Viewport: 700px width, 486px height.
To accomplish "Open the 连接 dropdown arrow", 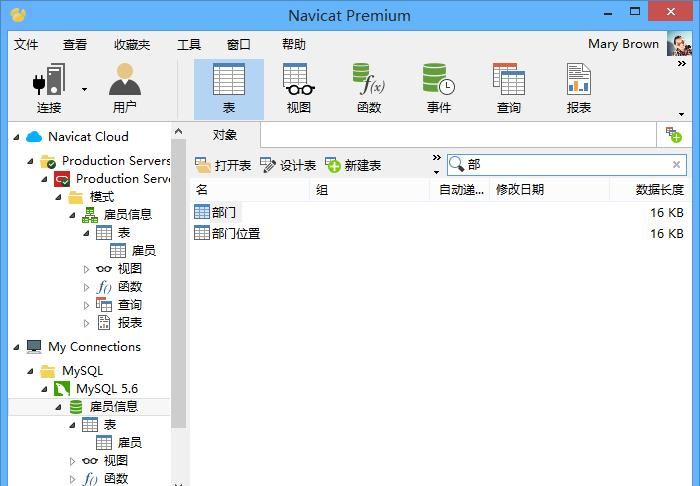I will pos(84,90).
